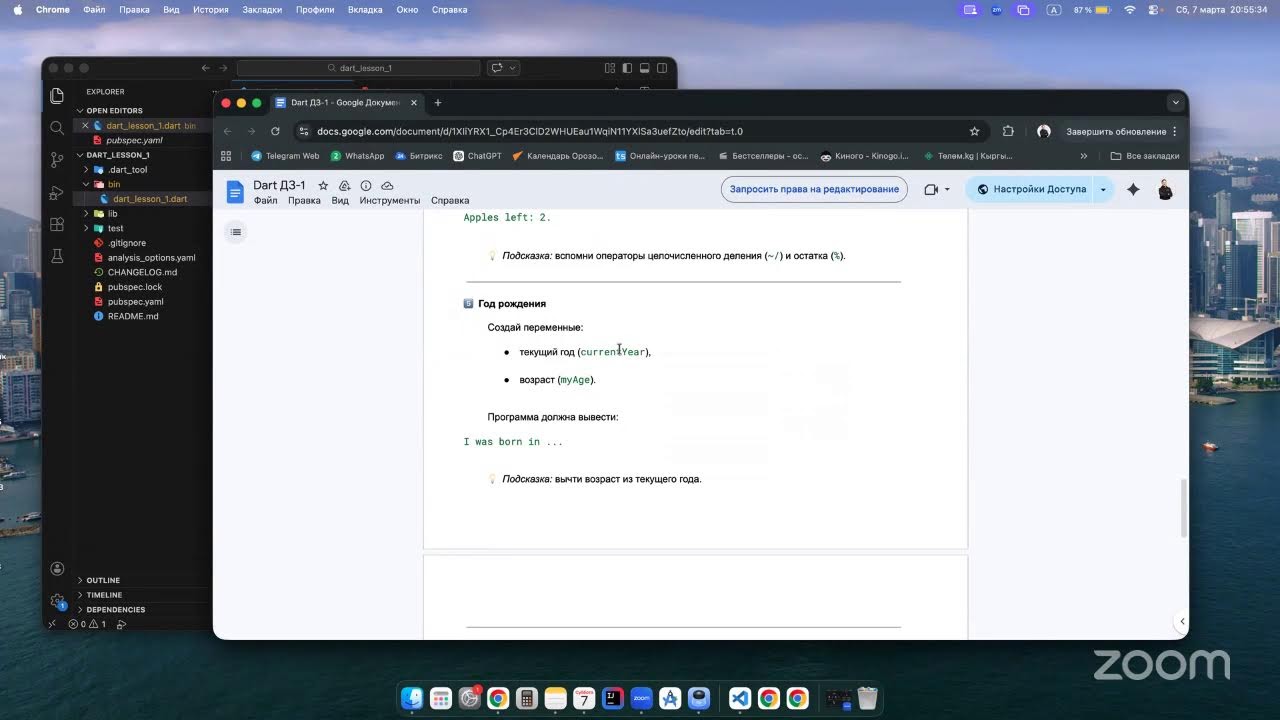View site information icon in address bar
This screenshot has height=720, width=1280.
click(x=304, y=131)
